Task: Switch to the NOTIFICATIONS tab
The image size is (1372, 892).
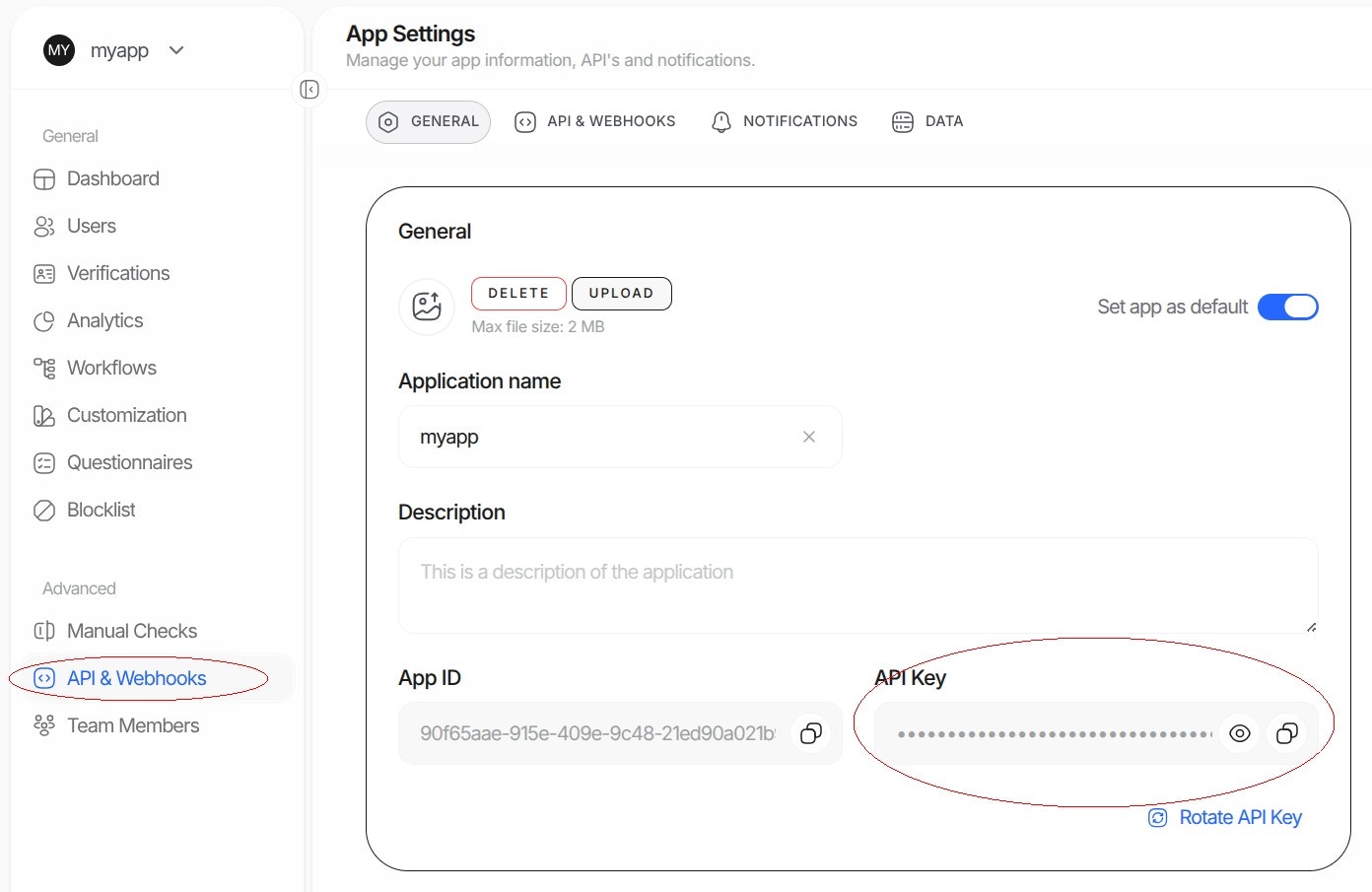Action: 785,120
